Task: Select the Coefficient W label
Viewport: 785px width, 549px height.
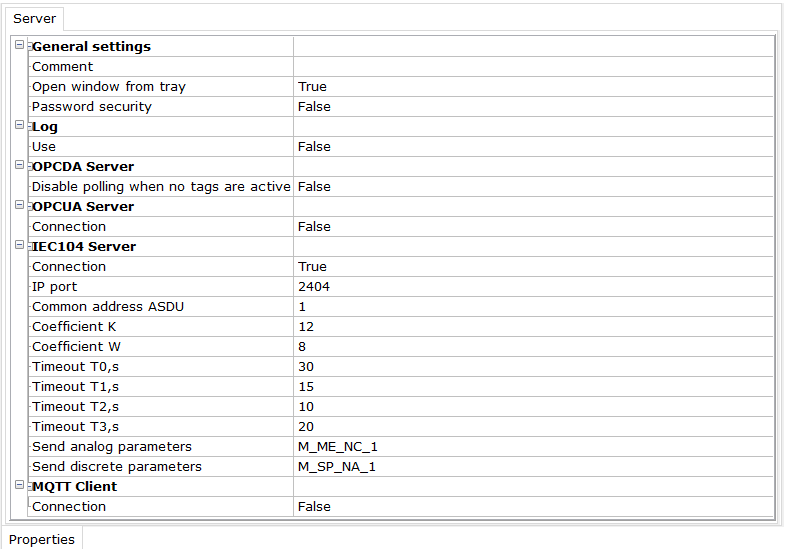Action: [76, 347]
